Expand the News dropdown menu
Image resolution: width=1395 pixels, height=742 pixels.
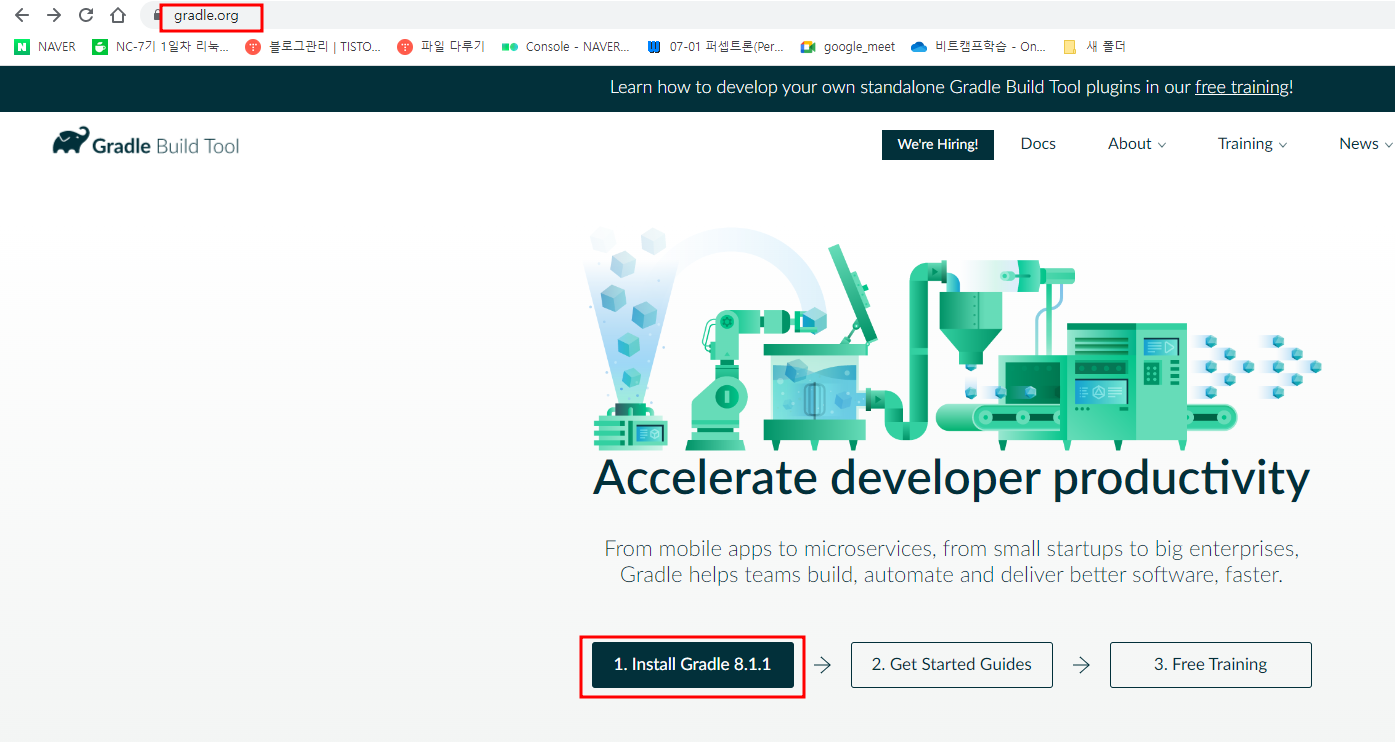[1365, 144]
